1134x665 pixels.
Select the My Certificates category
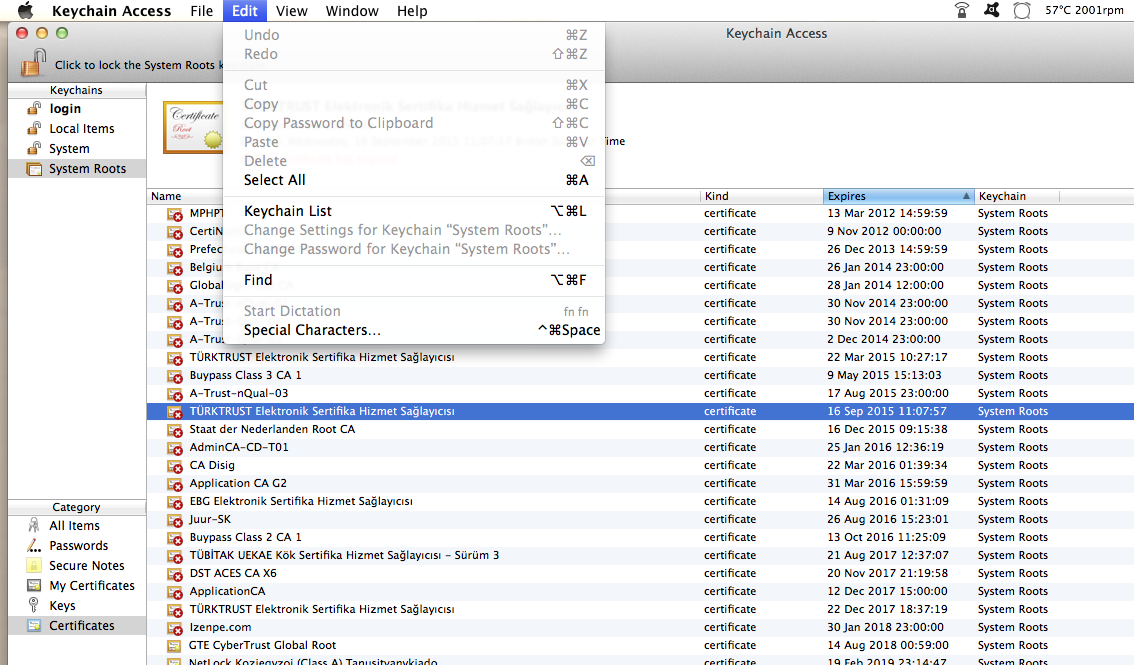(77, 585)
